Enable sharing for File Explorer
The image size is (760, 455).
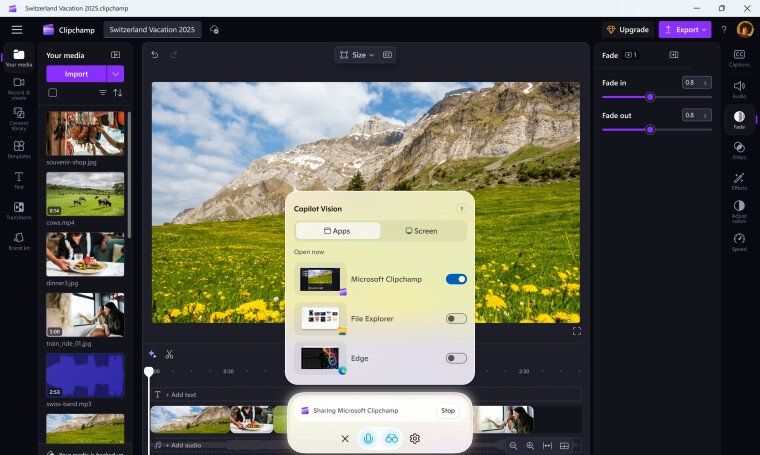pos(456,319)
